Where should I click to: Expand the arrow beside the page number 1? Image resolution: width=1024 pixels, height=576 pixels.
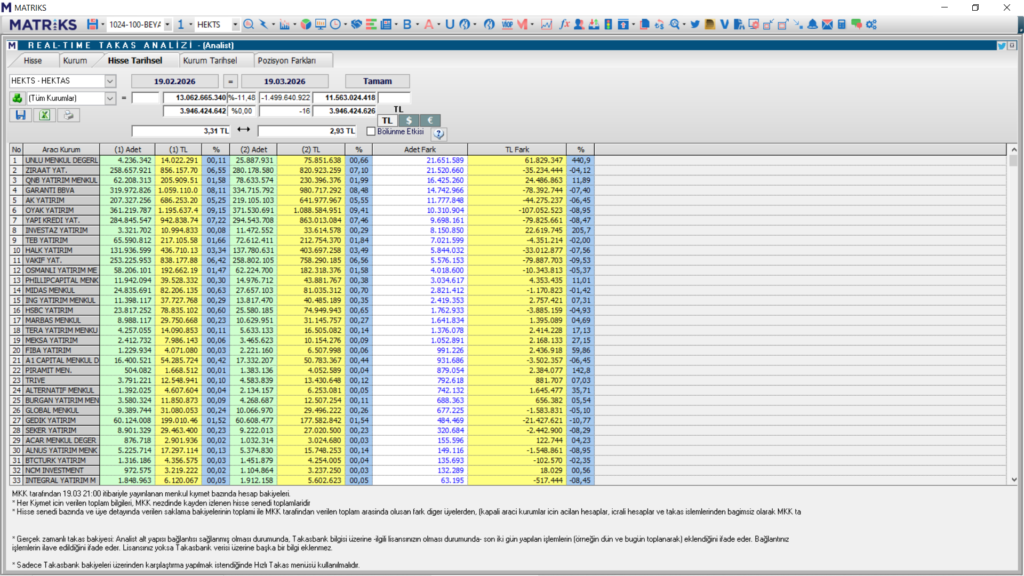click(x=190, y=25)
